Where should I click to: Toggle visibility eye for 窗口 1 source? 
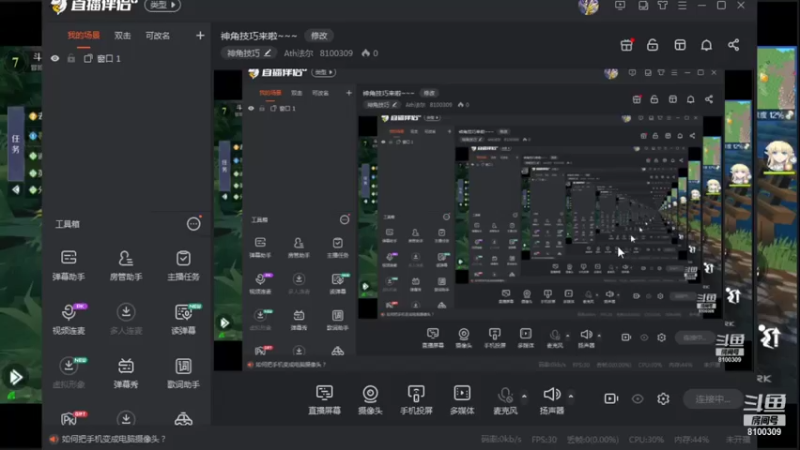click(55, 59)
